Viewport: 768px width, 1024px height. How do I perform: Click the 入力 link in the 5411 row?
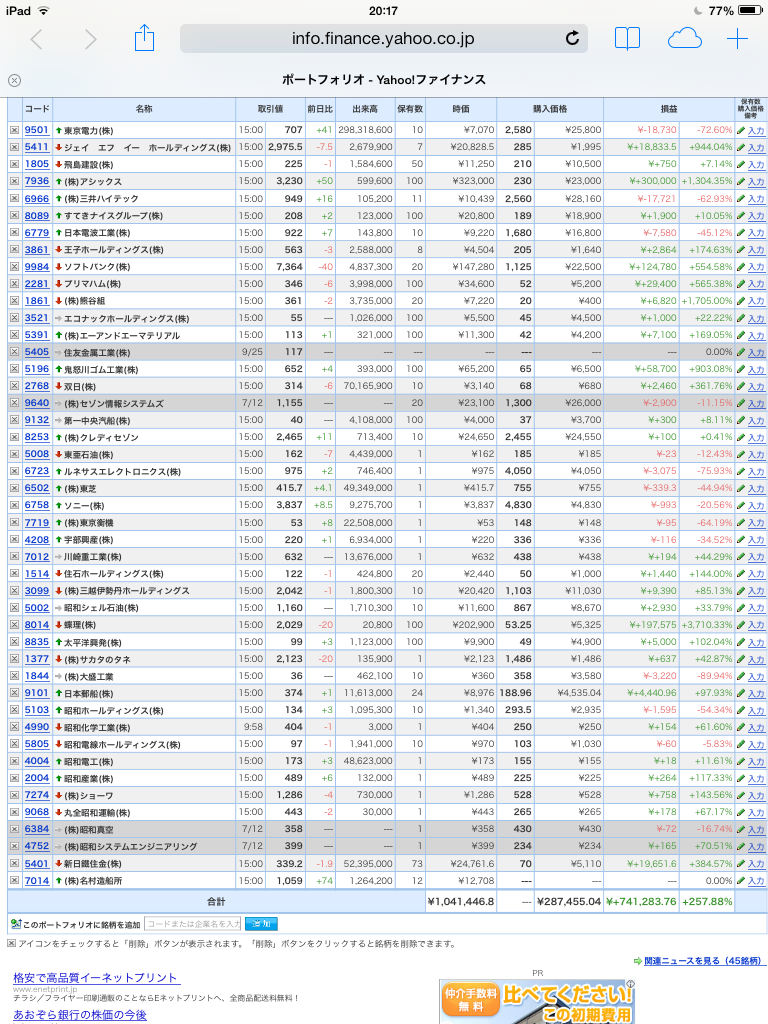coord(756,148)
